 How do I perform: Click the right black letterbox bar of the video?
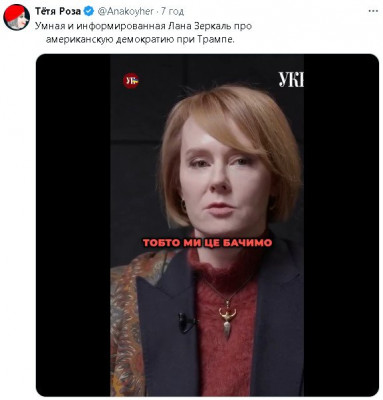point(341,225)
